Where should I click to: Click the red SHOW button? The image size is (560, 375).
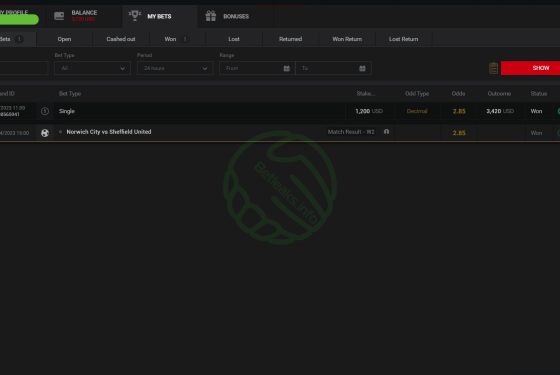click(x=531, y=68)
